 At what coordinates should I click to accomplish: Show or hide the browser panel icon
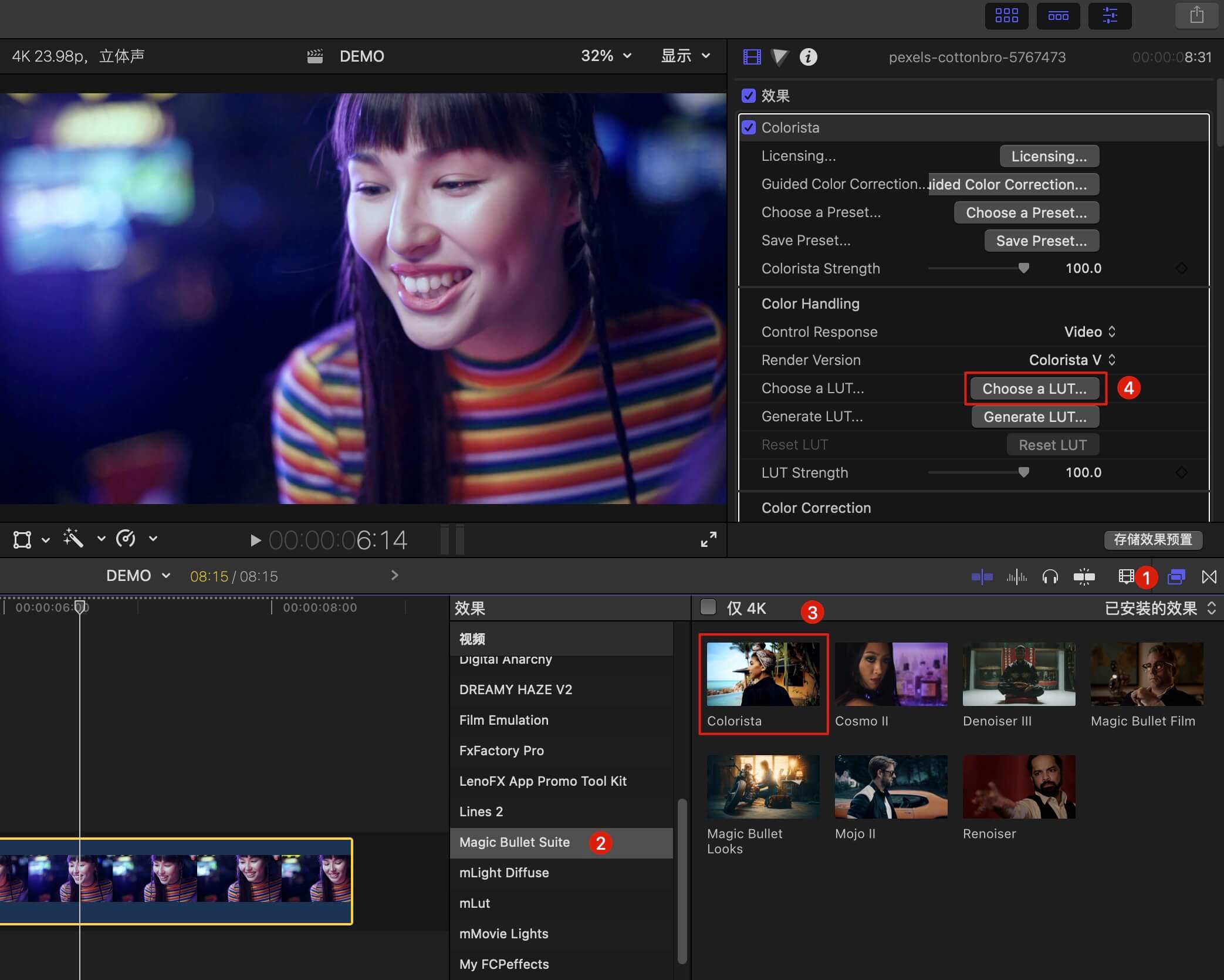pos(1006,16)
